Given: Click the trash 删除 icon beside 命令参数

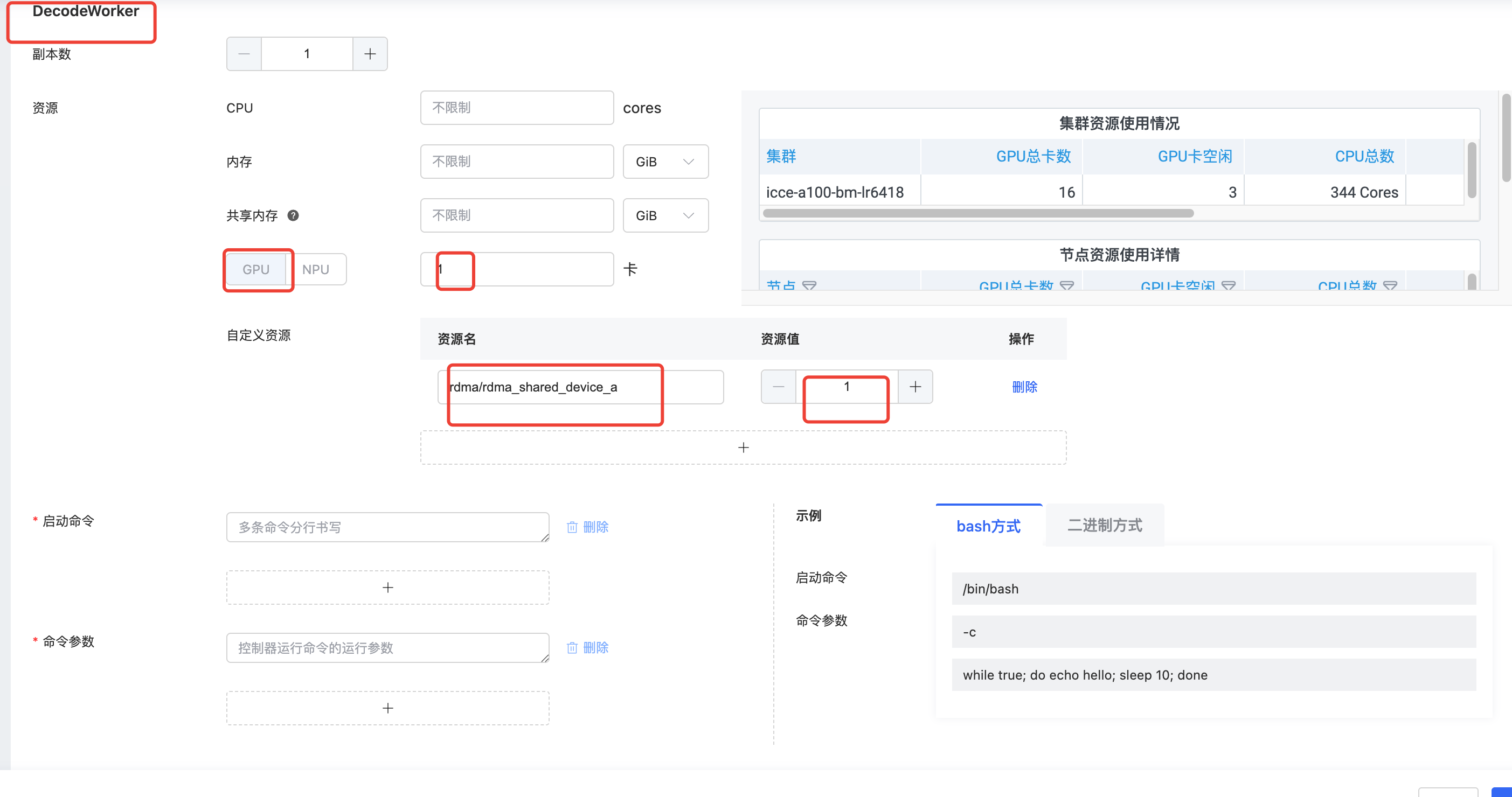Looking at the screenshot, I should 572,647.
